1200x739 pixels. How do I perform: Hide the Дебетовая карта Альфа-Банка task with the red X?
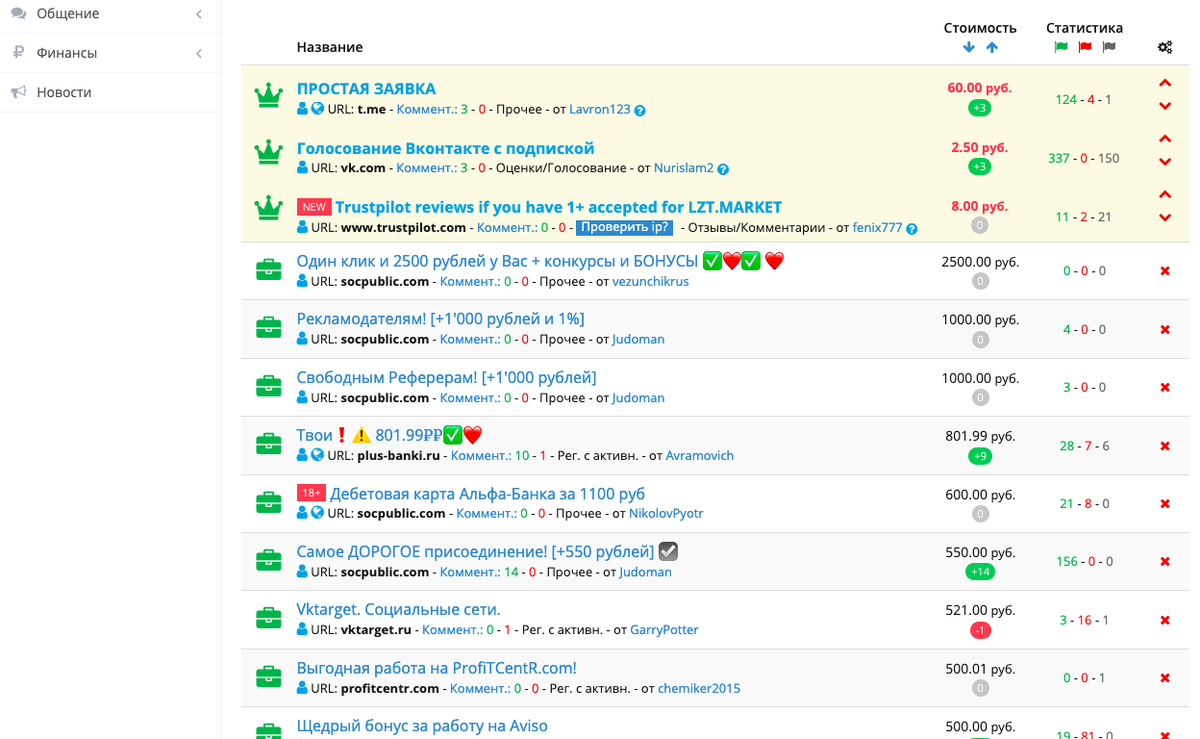pos(1165,504)
